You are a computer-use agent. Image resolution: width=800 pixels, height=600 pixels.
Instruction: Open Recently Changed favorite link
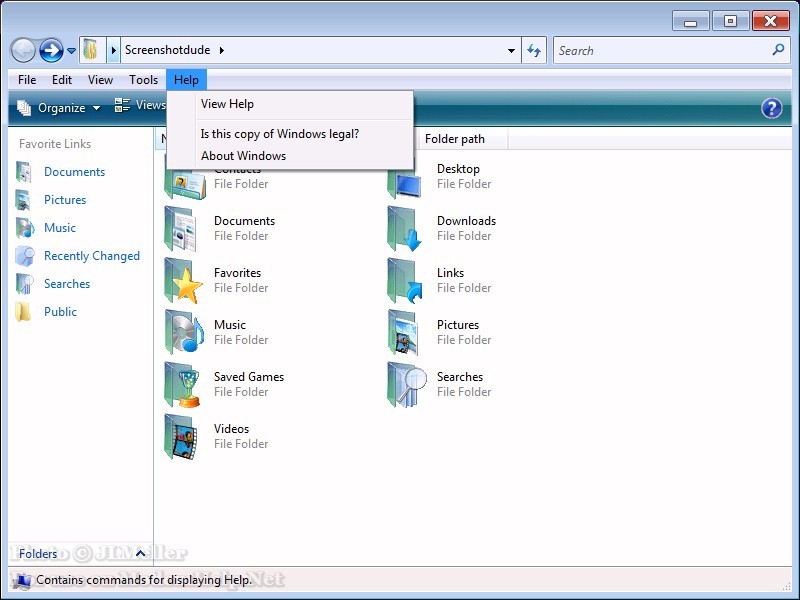92,256
